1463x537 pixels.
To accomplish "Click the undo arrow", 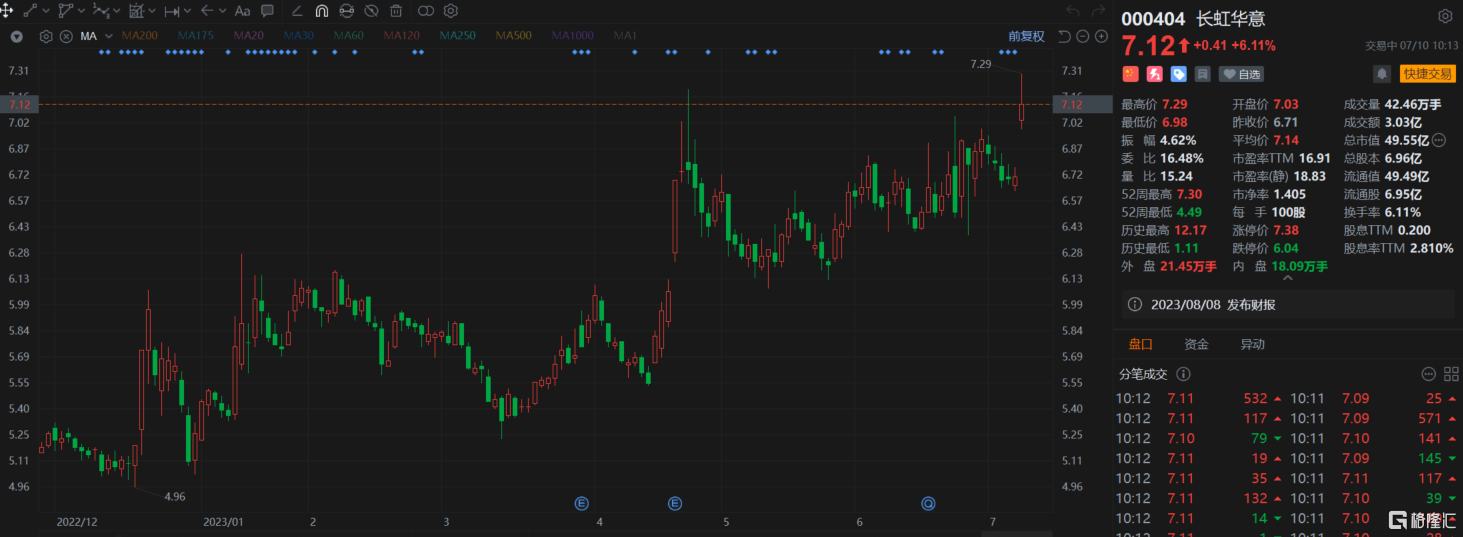I will [1073, 11].
